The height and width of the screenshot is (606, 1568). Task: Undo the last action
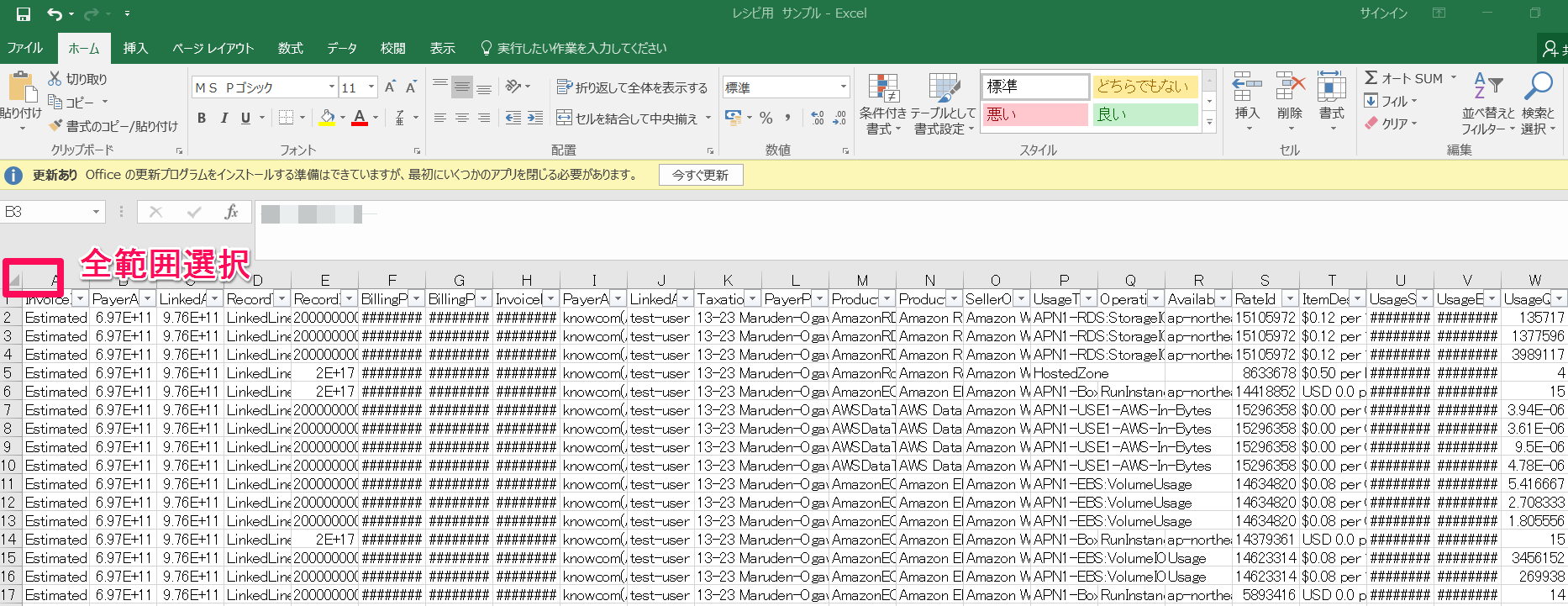click(55, 13)
